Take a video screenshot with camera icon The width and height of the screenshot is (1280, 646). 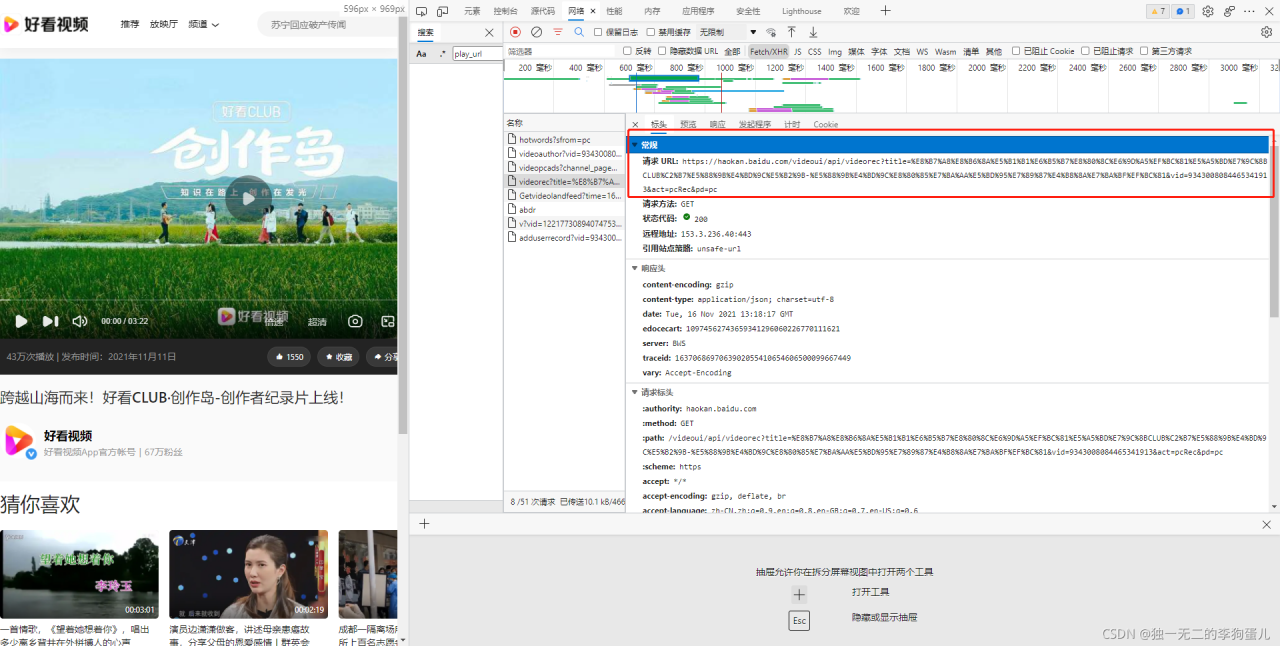coord(355,321)
